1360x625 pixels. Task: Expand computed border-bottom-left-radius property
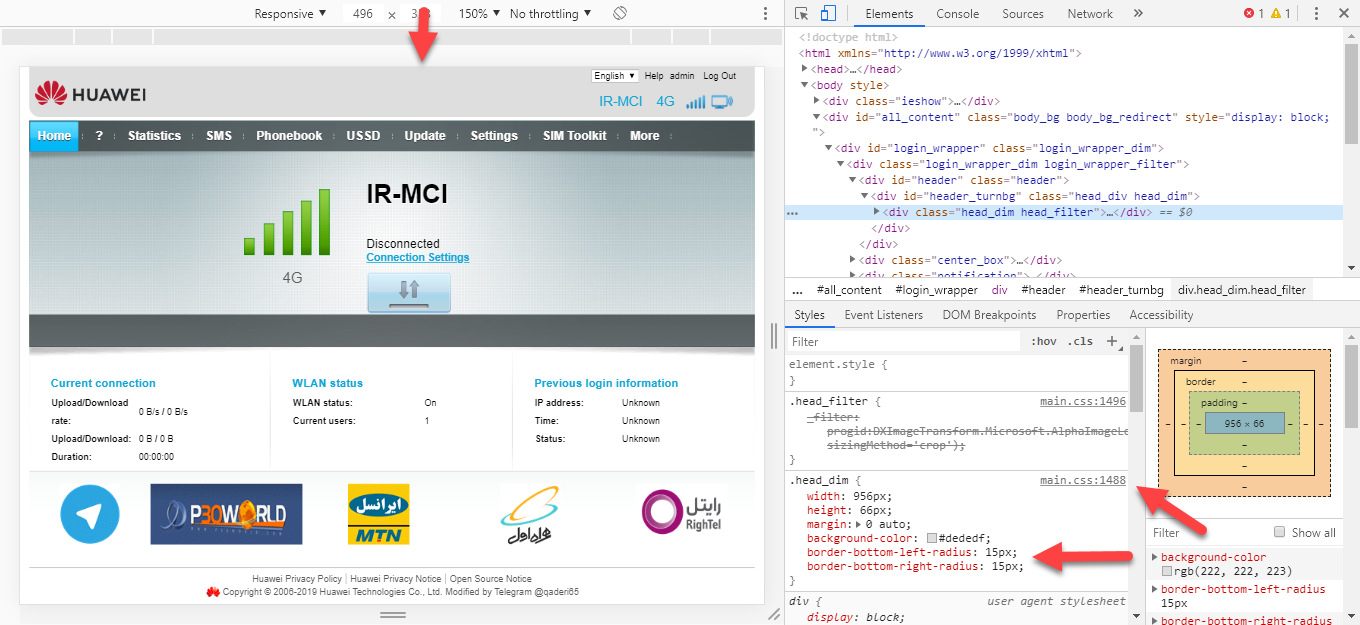tap(1156, 589)
